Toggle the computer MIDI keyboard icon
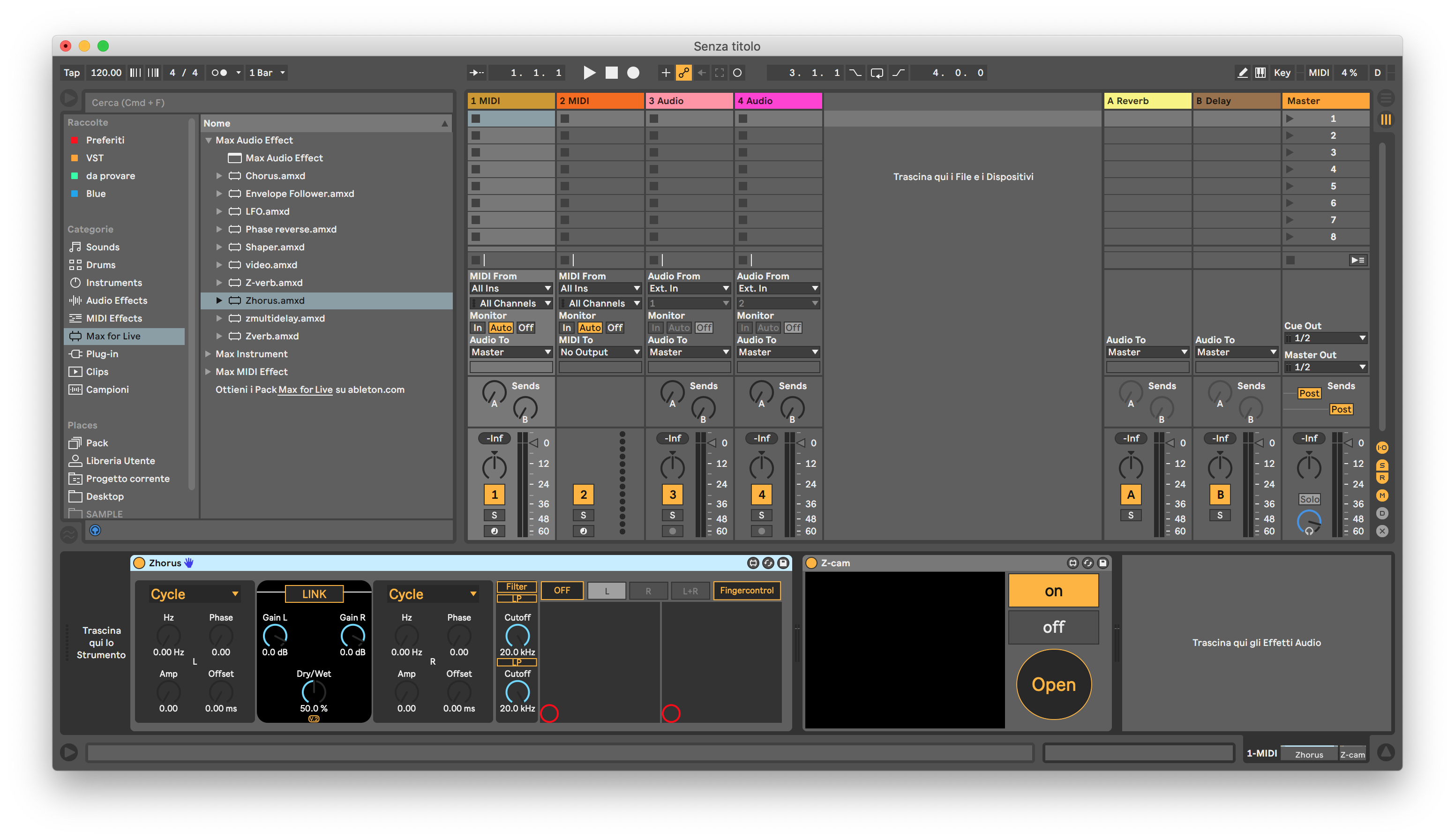The height and width of the screenshot is (840, 1455). [1260, 73]
